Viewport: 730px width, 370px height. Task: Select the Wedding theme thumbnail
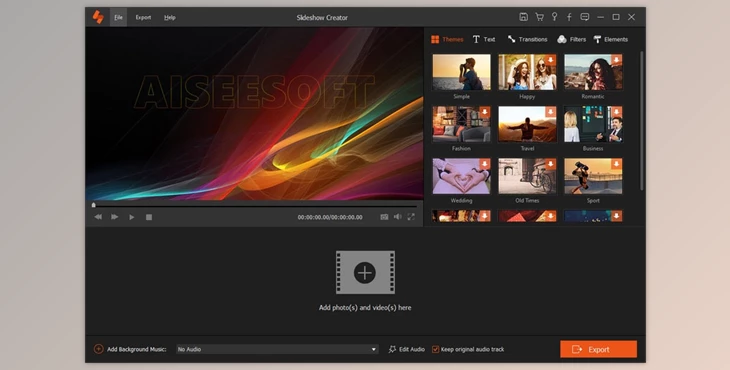(x=461, y=176)
